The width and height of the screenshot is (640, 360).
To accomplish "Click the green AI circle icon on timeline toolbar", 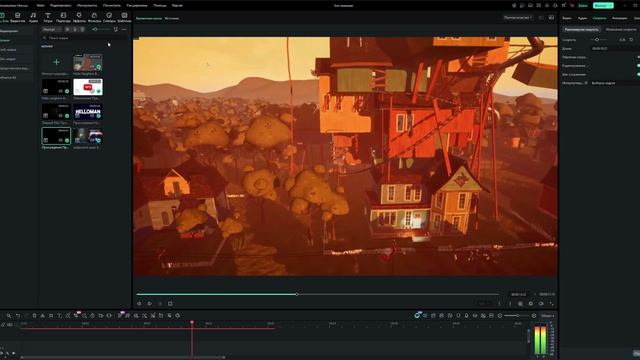I will 417,316.
